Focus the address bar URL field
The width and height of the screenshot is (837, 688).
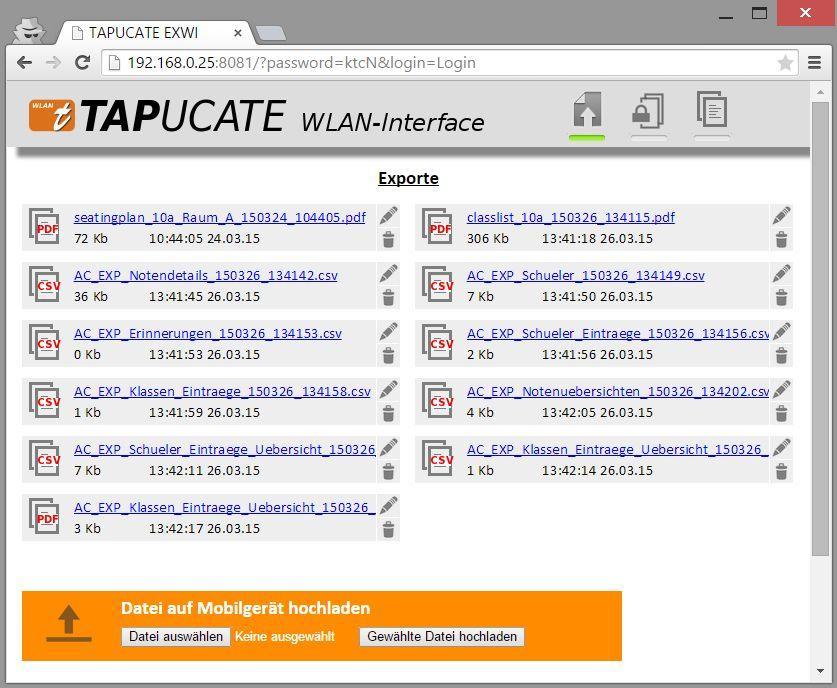449,63
